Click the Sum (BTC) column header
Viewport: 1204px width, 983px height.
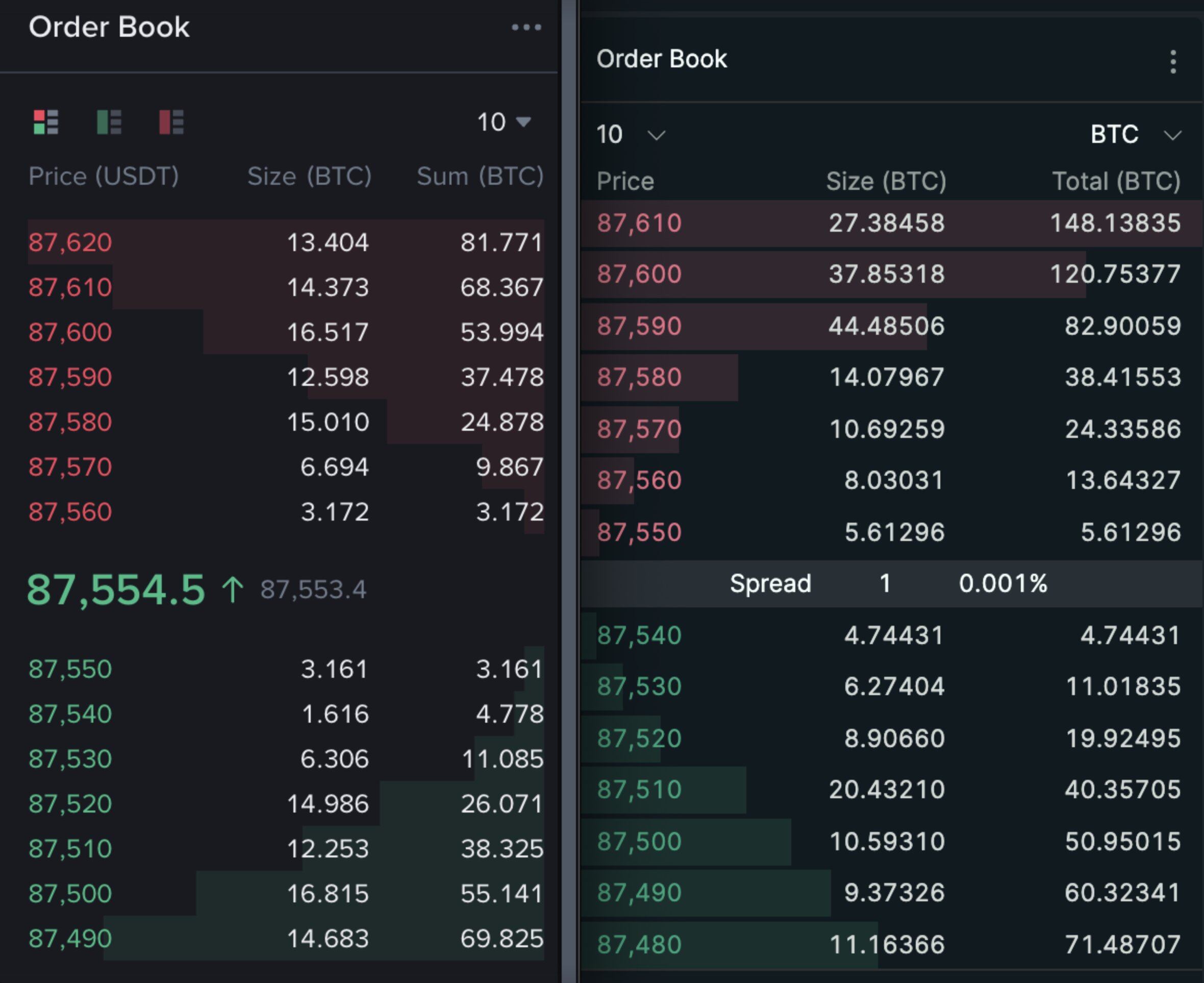[480, 176]
